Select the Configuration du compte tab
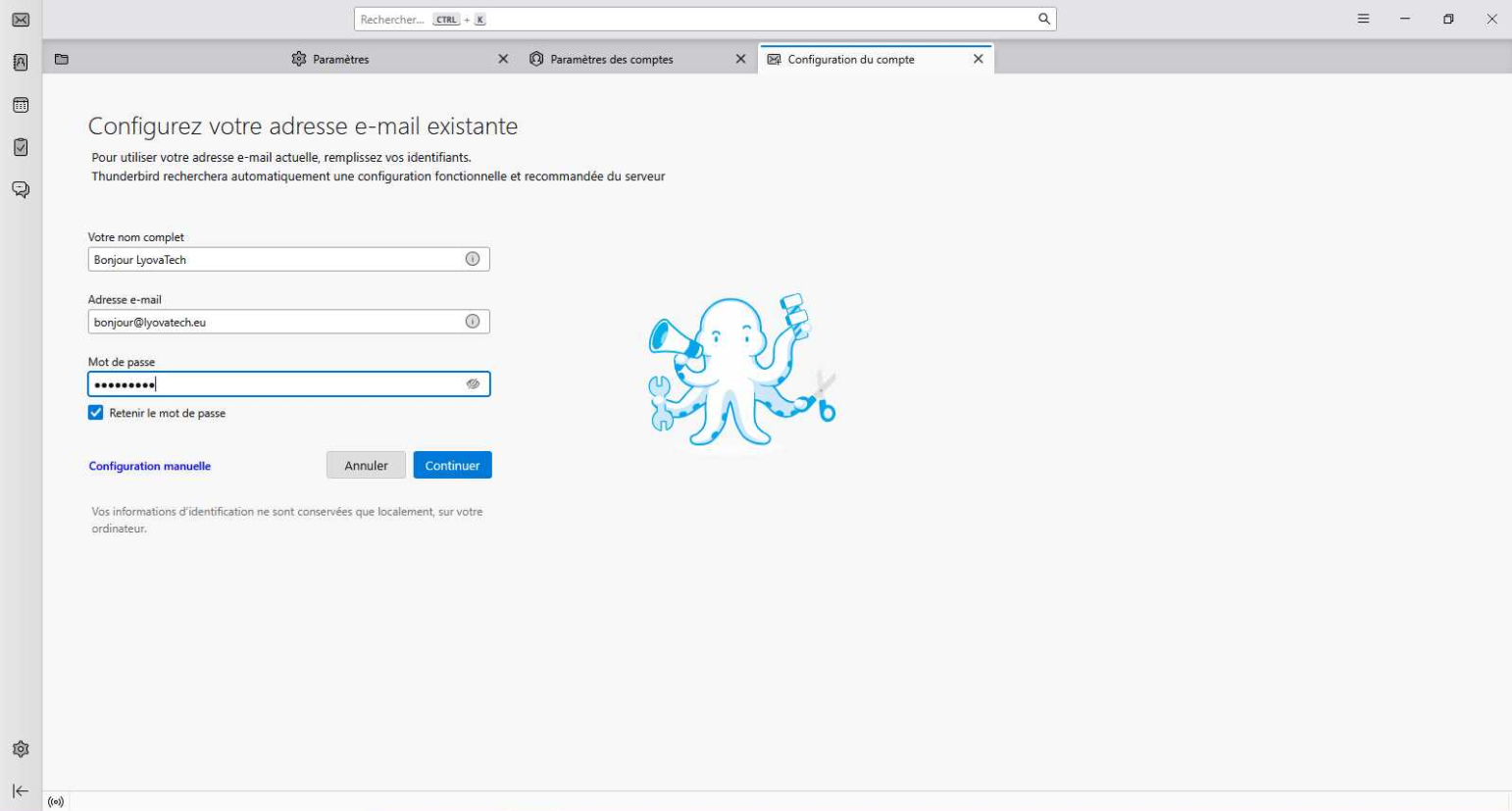This screenshot has width=1512, height=811. click(877, 59)
